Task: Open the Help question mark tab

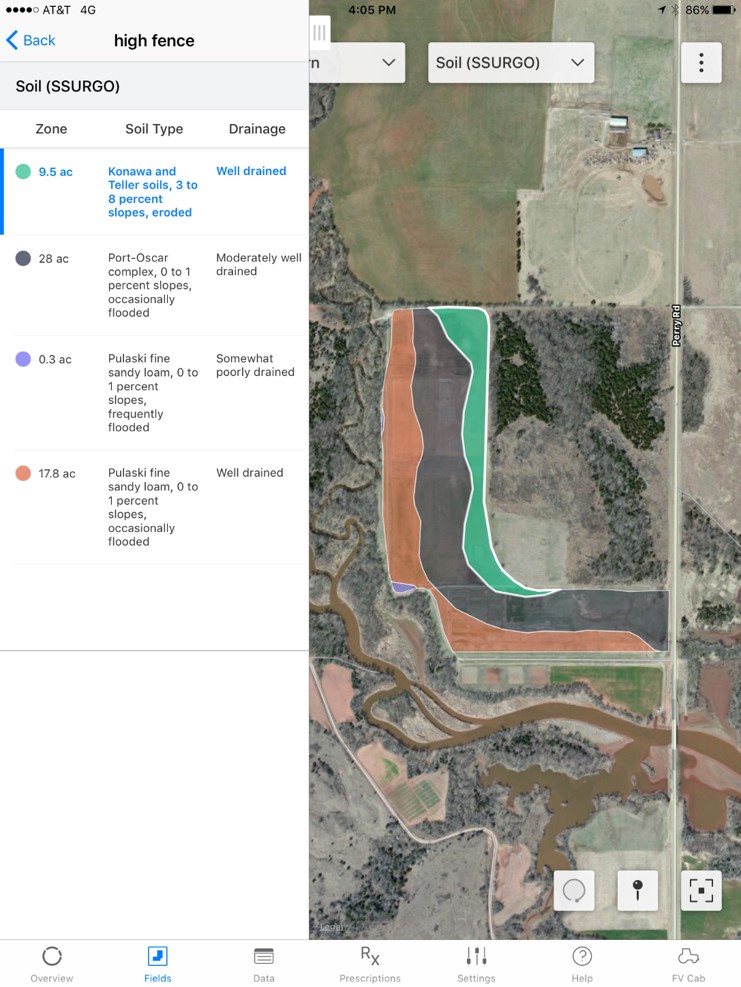Action: click(x=582, y=962)
